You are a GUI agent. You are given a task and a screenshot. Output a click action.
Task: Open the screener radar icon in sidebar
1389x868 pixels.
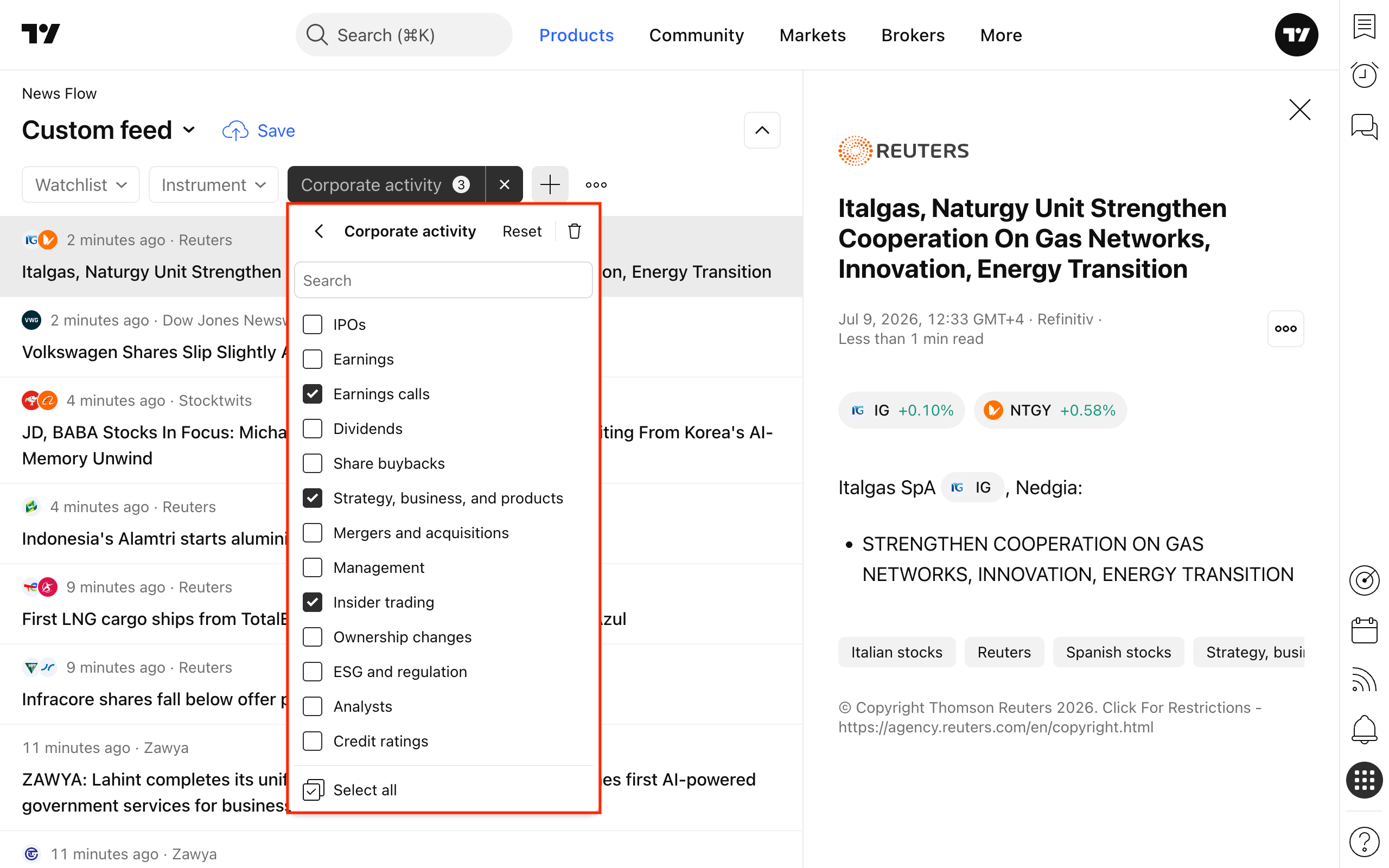pos(1363,580)
